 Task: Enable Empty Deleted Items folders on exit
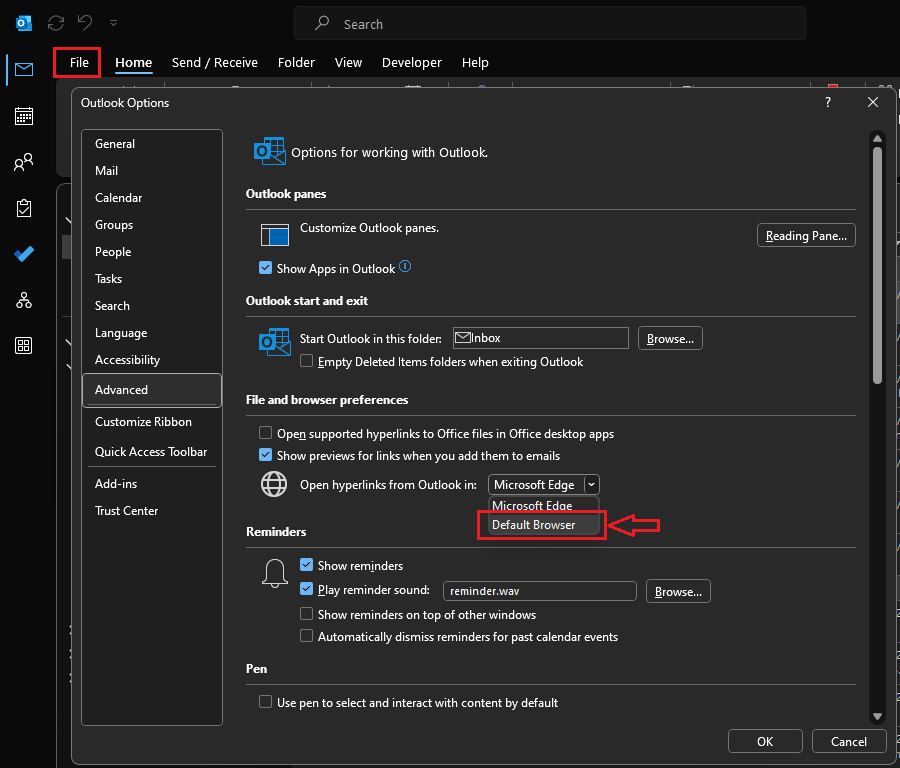coord(308,361)
